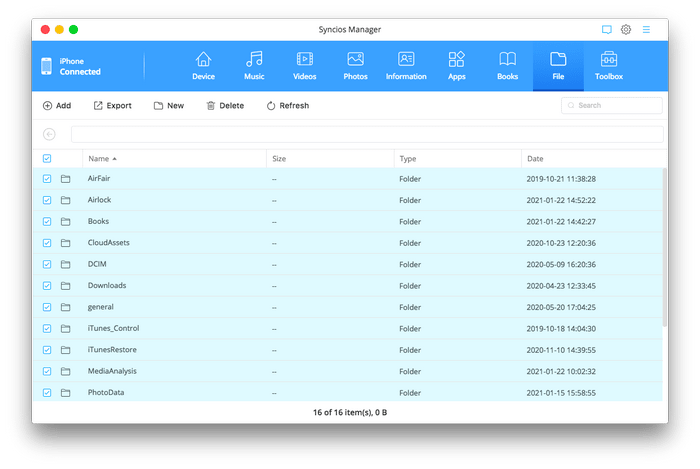Viewport: 700px width, 469px height.
Task: Select the File tab
Action: point(558,66)
